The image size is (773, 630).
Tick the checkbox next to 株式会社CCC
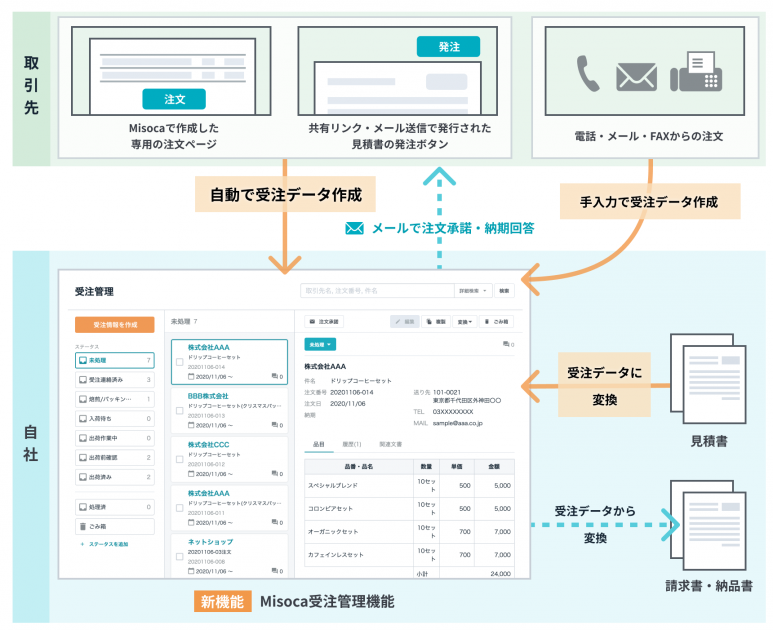click(180, 459)
